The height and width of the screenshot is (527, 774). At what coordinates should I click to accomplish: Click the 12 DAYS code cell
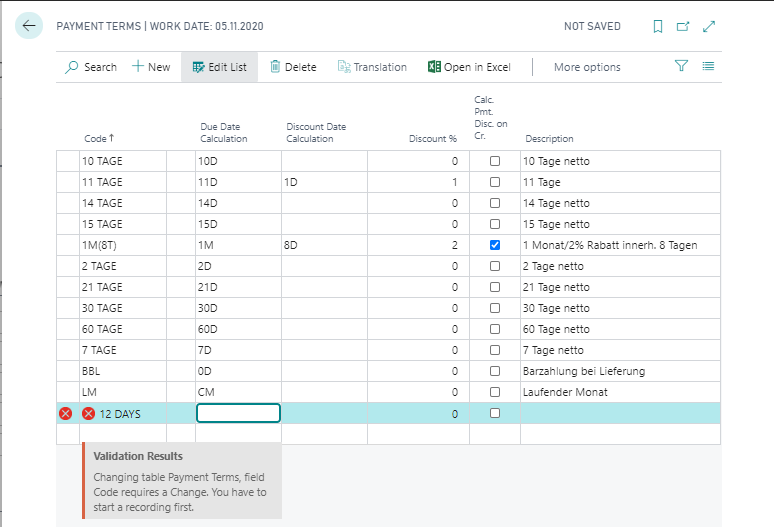point(123,414)
